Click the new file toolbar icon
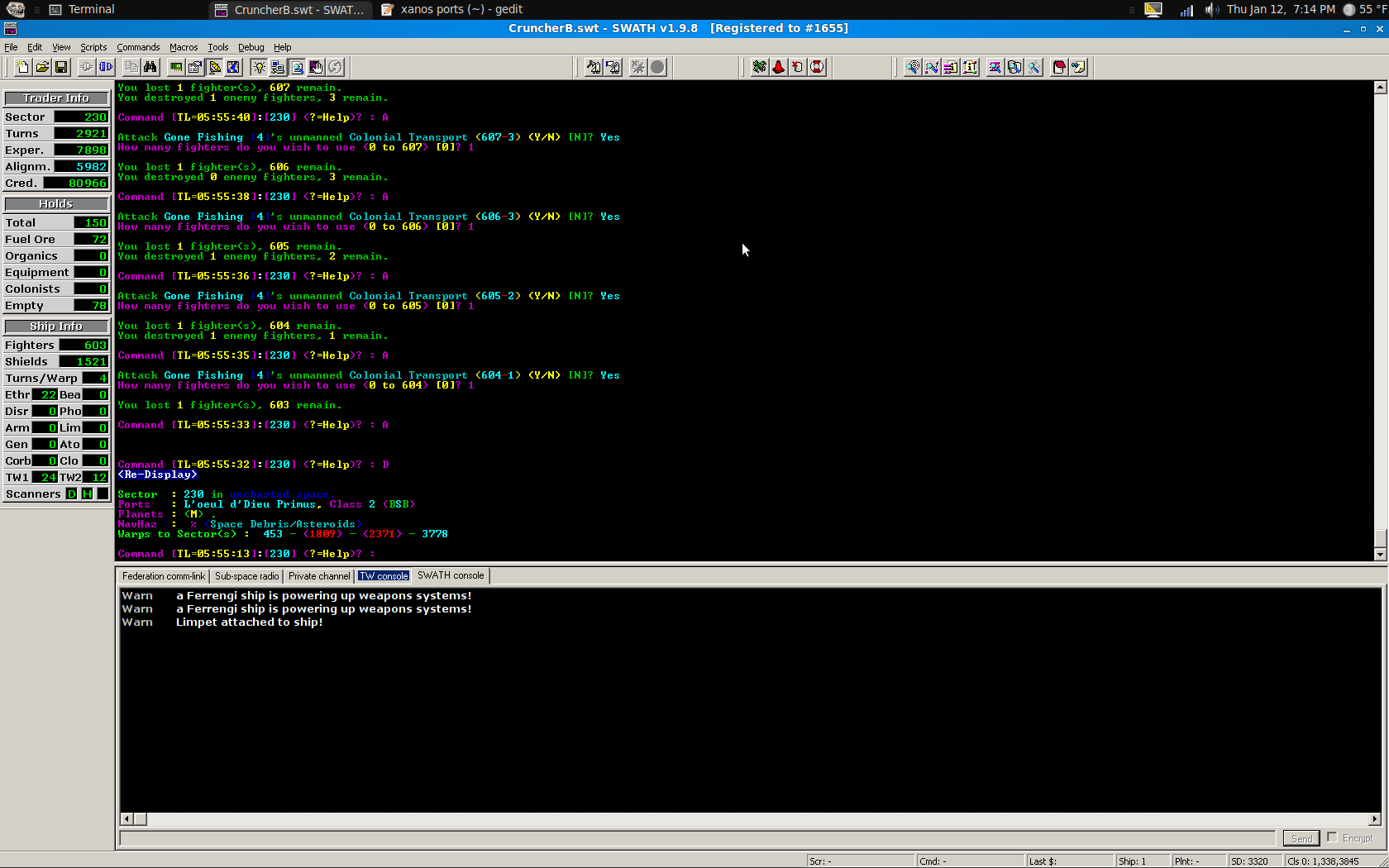The image size is (1389, 868). [x=22, y=67]
